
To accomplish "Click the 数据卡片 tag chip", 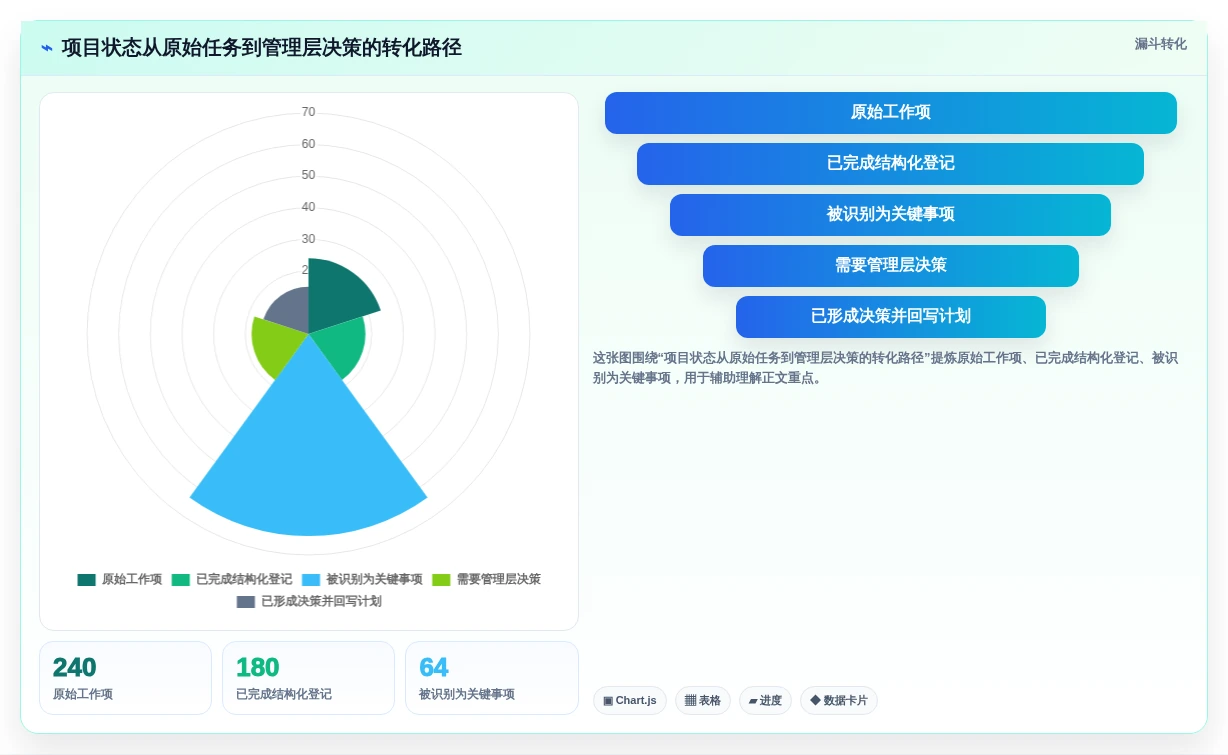I will point(839,701).
